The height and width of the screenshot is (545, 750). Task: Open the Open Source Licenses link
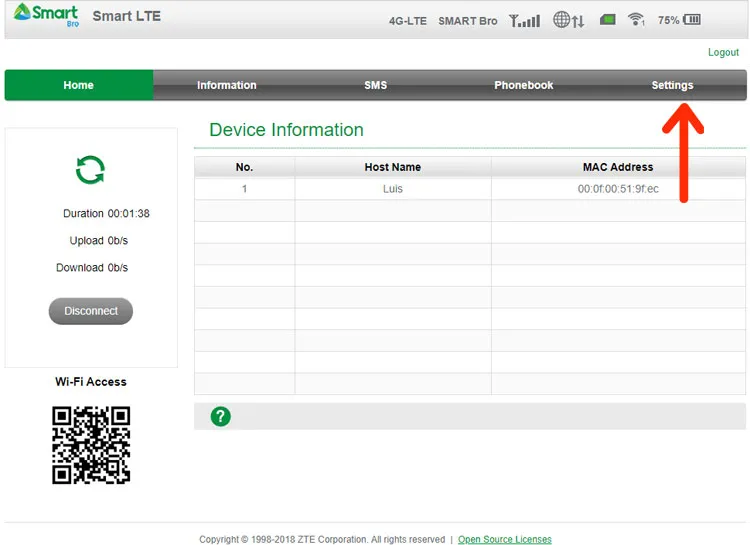tap(505, 539)
